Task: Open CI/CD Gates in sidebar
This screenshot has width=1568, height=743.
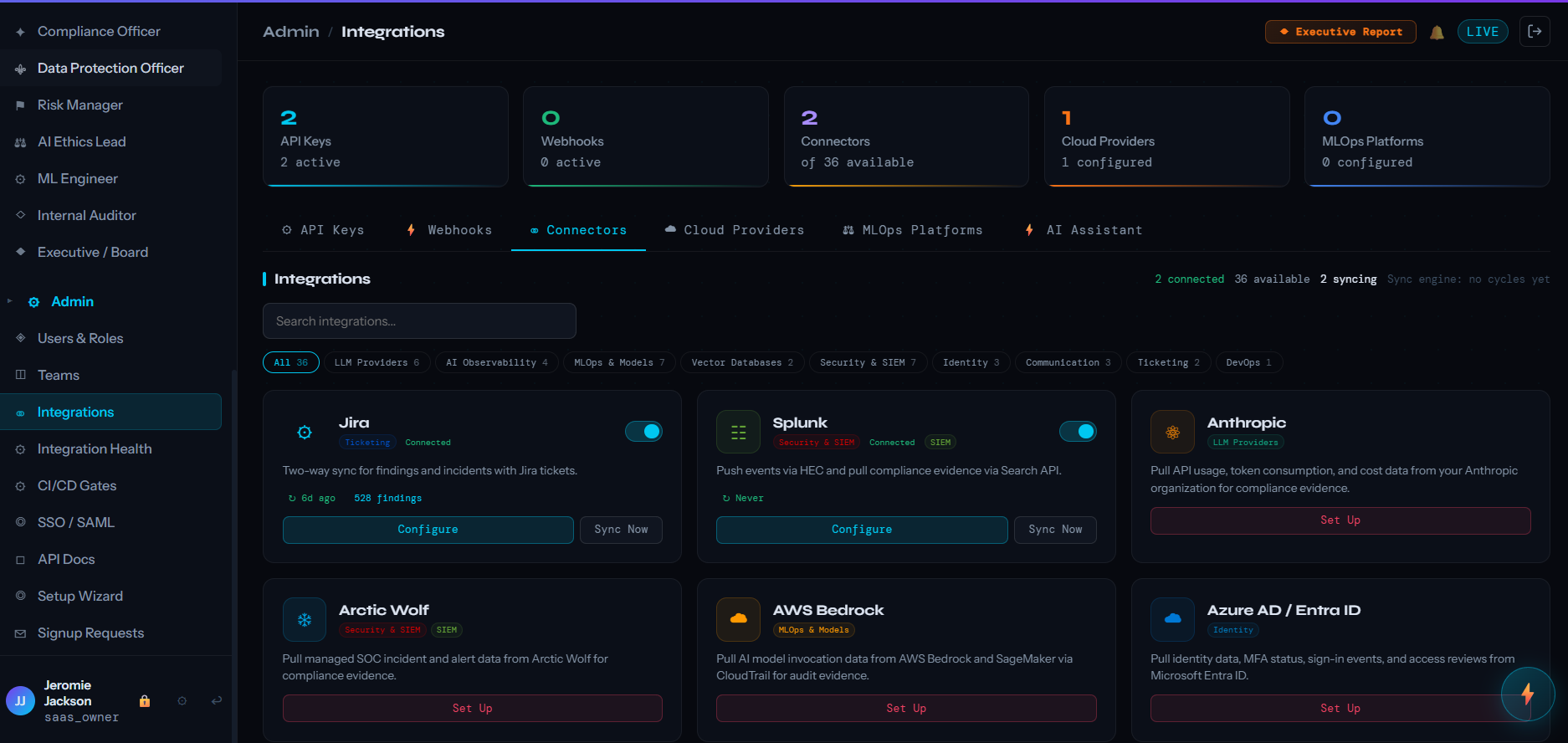Action: (x=110, y=486)
